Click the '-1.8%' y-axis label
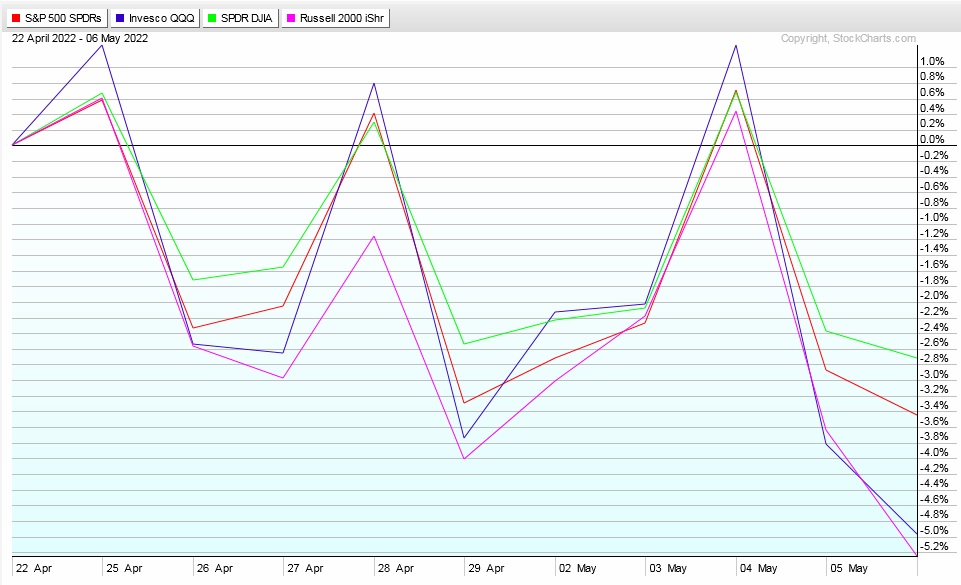The width and height of the screenshot is (961, 585). tap(934, 281)
